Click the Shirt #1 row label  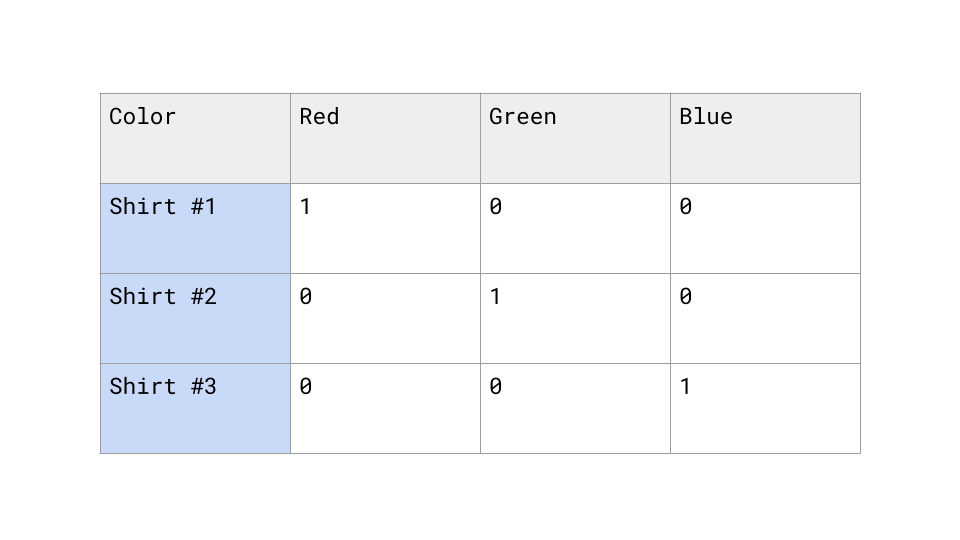tap(195, 228)
